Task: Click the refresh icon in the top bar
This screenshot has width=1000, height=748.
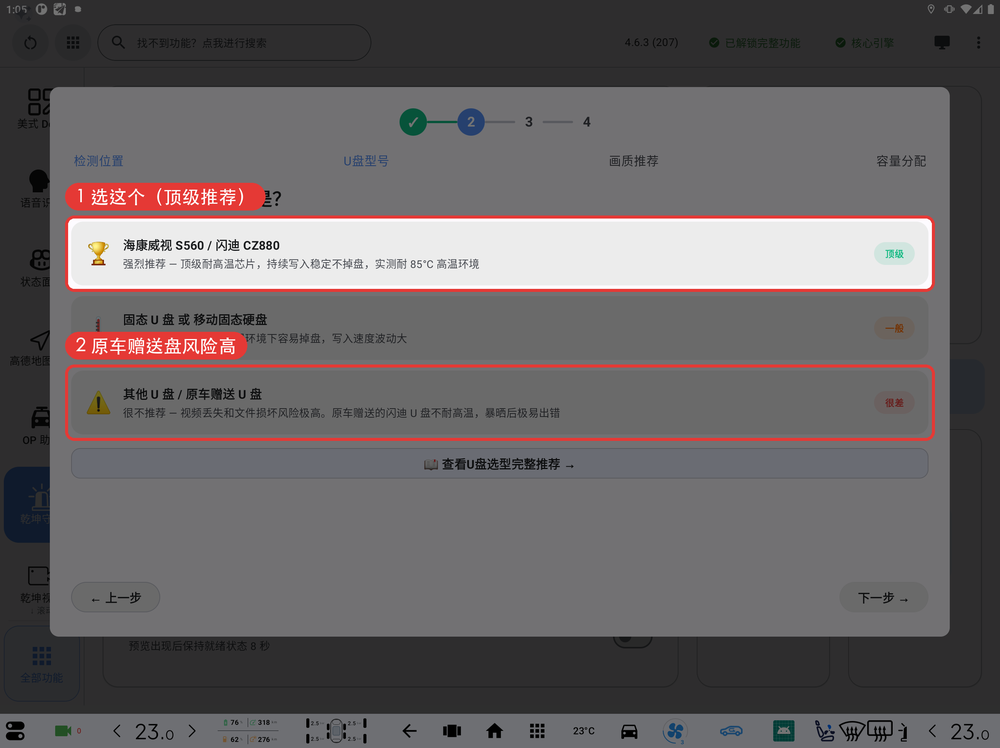Action: 30,43
